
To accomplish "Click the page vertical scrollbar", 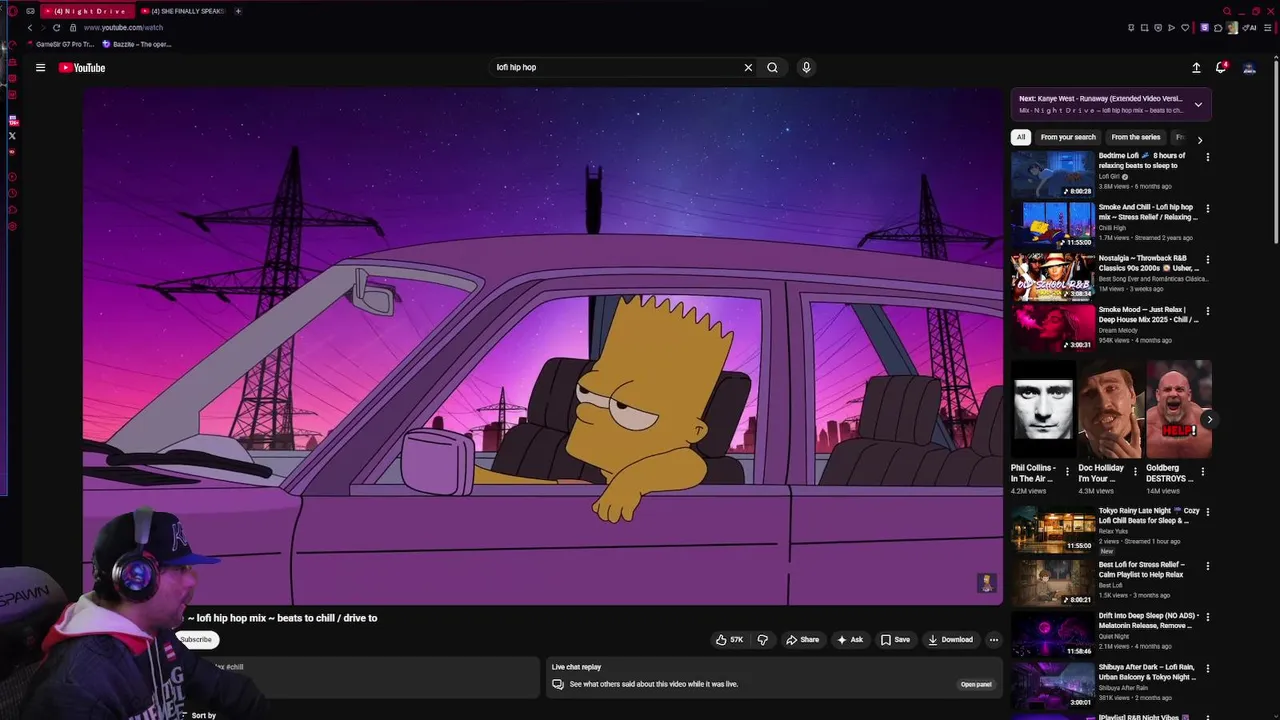I will (1275, 150).
